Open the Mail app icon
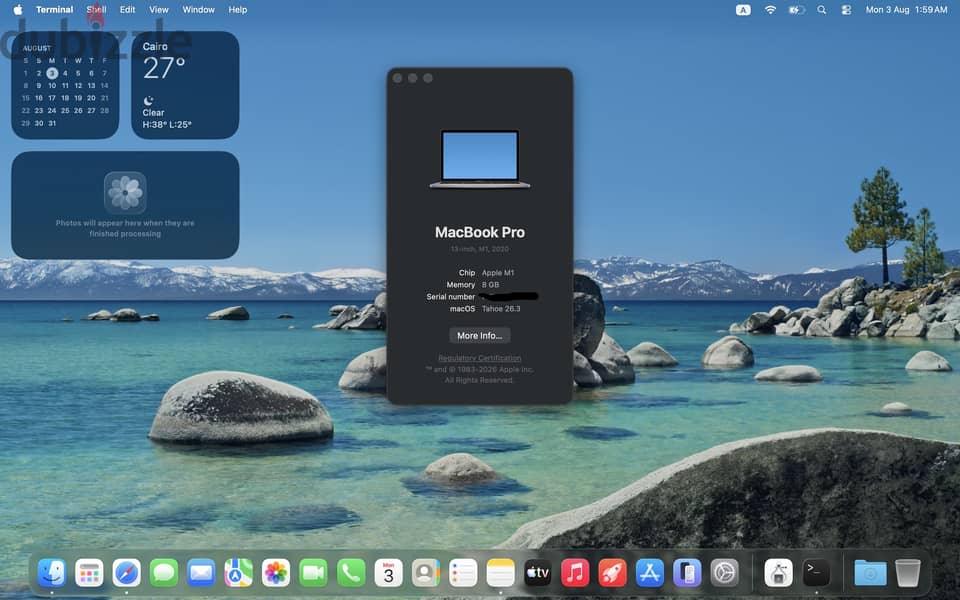This screenshot has height=600, width=960. point(201,573)
